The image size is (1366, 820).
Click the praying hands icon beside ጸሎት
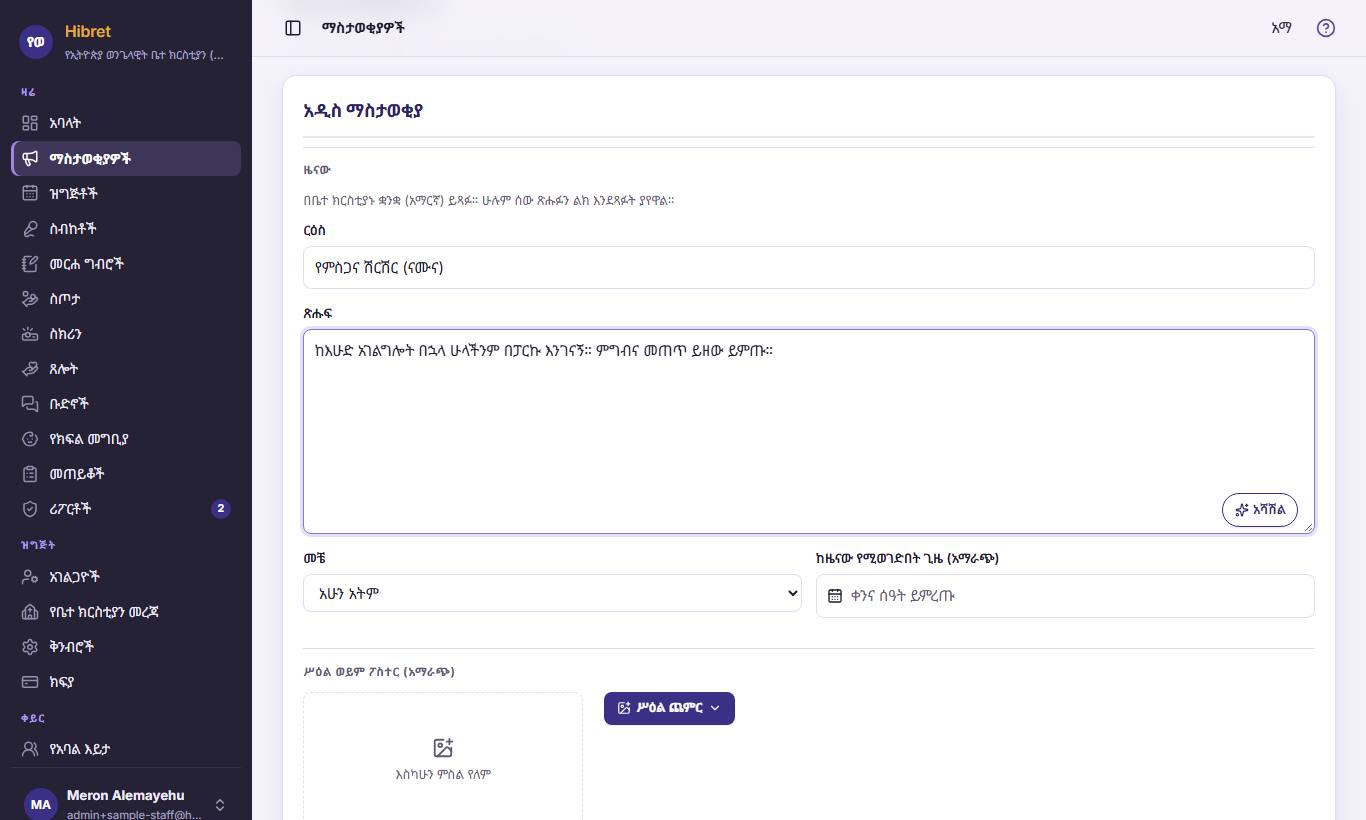pos(30,369)
